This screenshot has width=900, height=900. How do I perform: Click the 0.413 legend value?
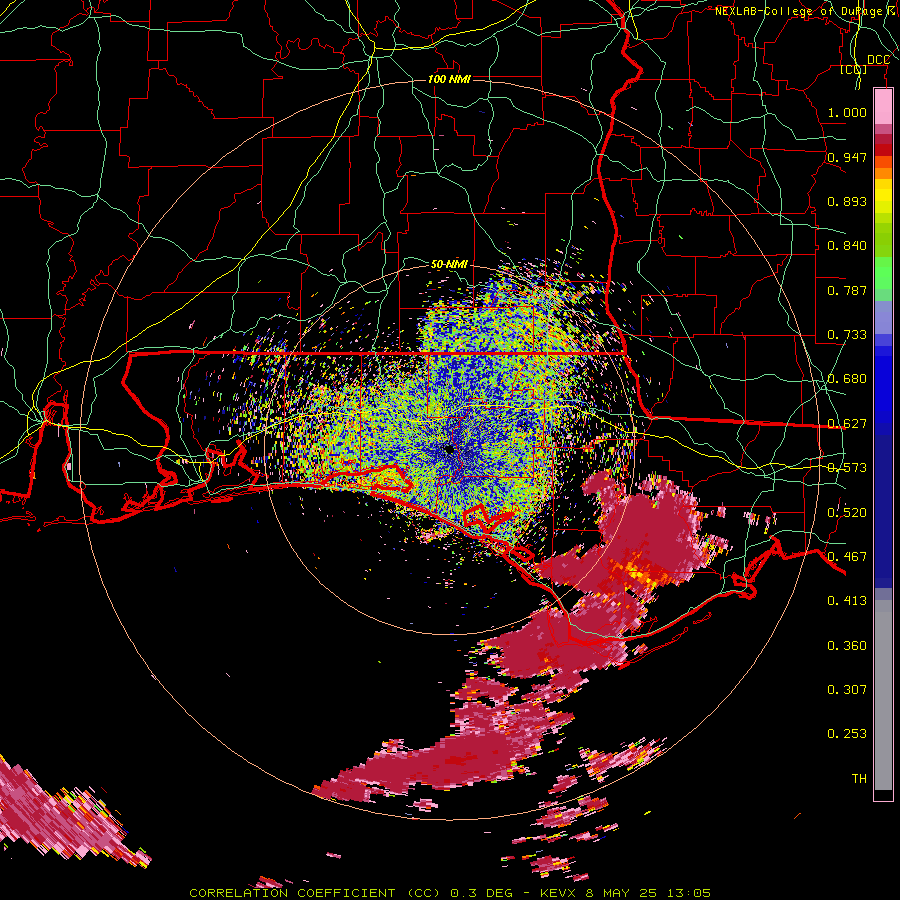(847, 601)
